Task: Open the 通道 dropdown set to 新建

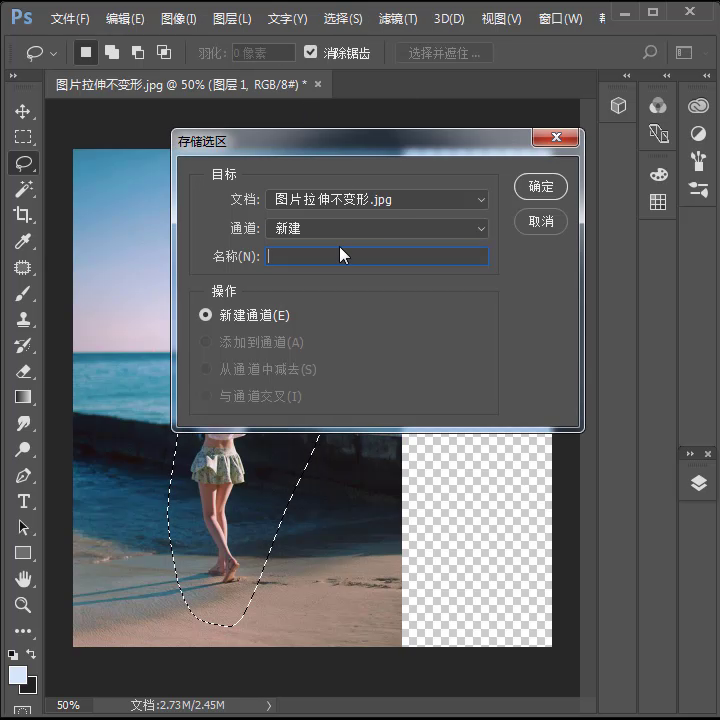Action: (376, 229)
